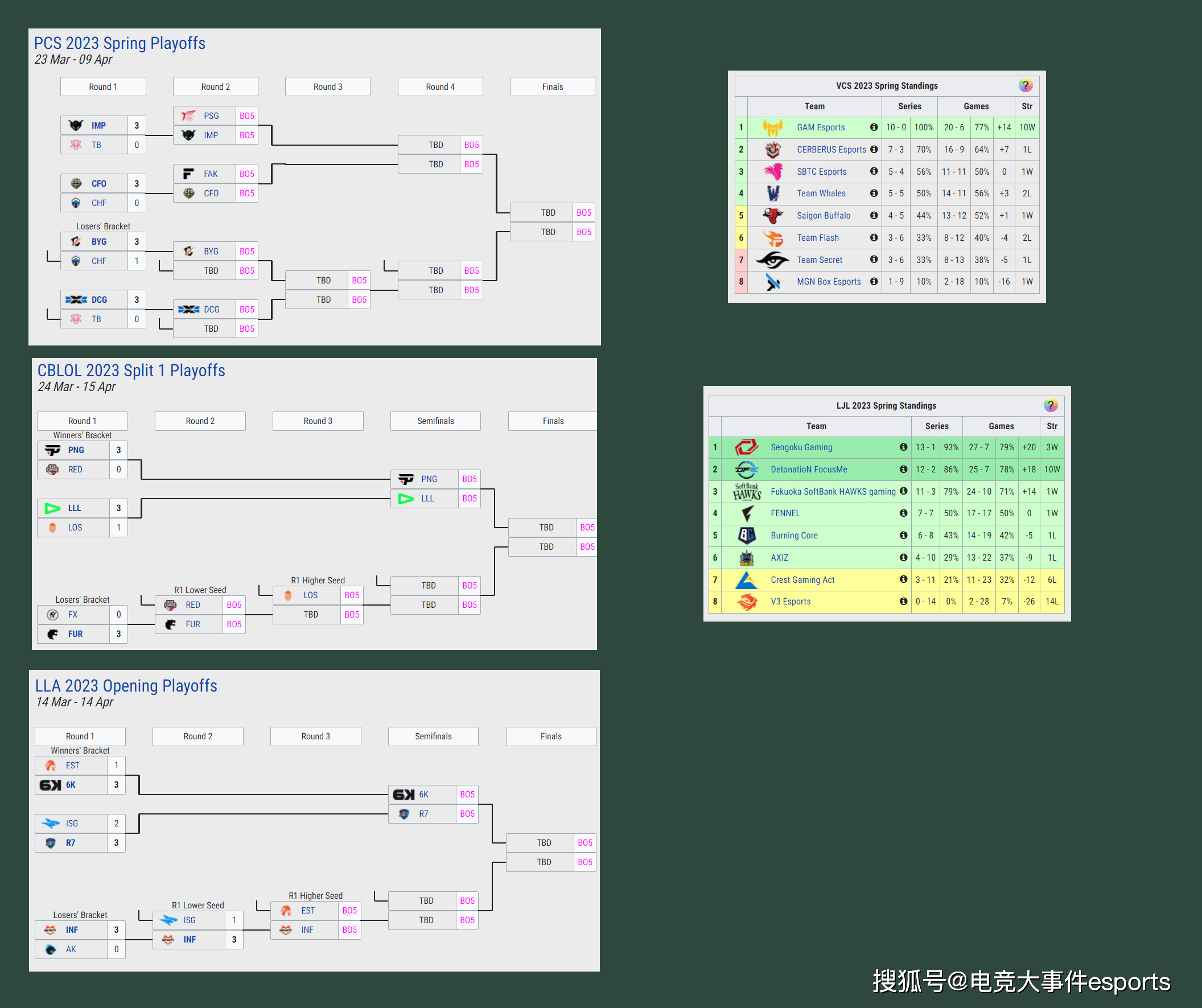Screen dimensions: 1202x1008
Task: Click BO5 label next to PSG
Action: pos(246,116)
